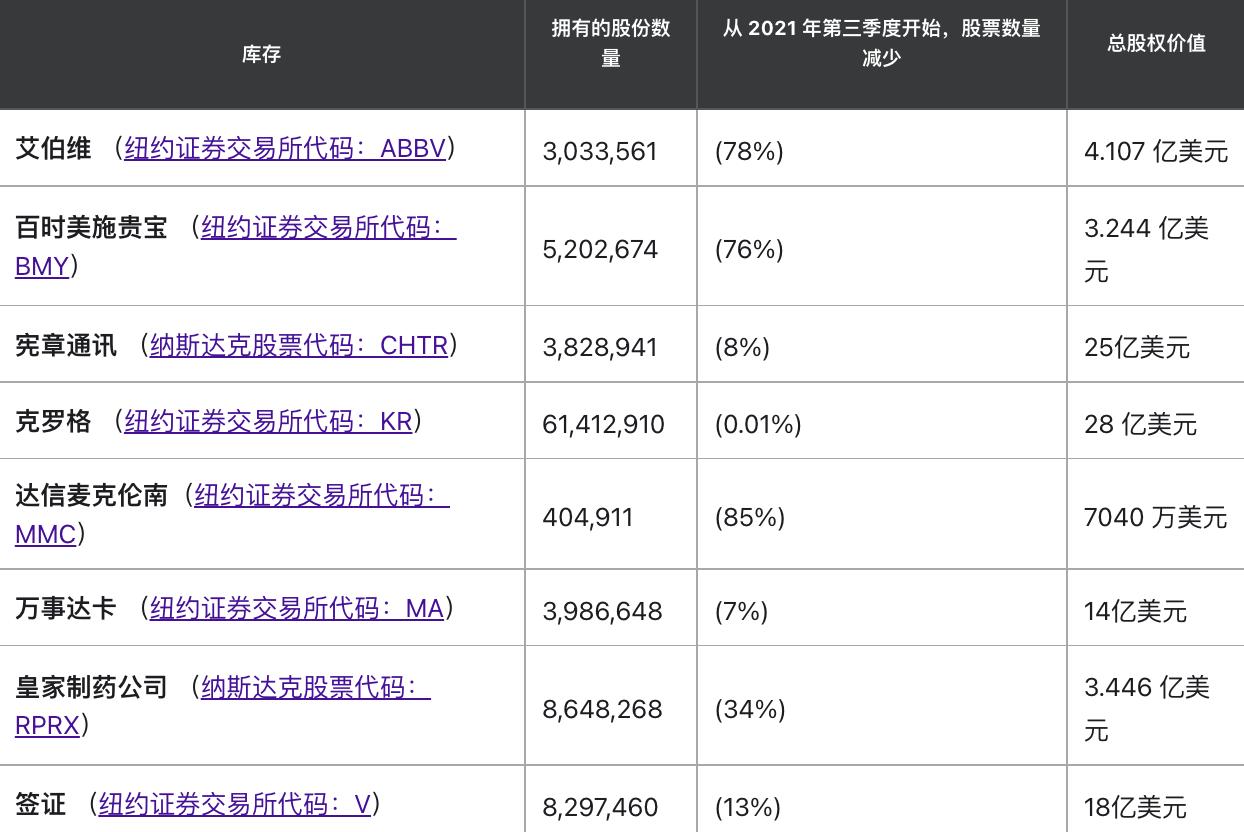Viewport: 1244px width, 832px height.
Task: Click the (76%) reduction value
Action: click(x=749, y=249)
